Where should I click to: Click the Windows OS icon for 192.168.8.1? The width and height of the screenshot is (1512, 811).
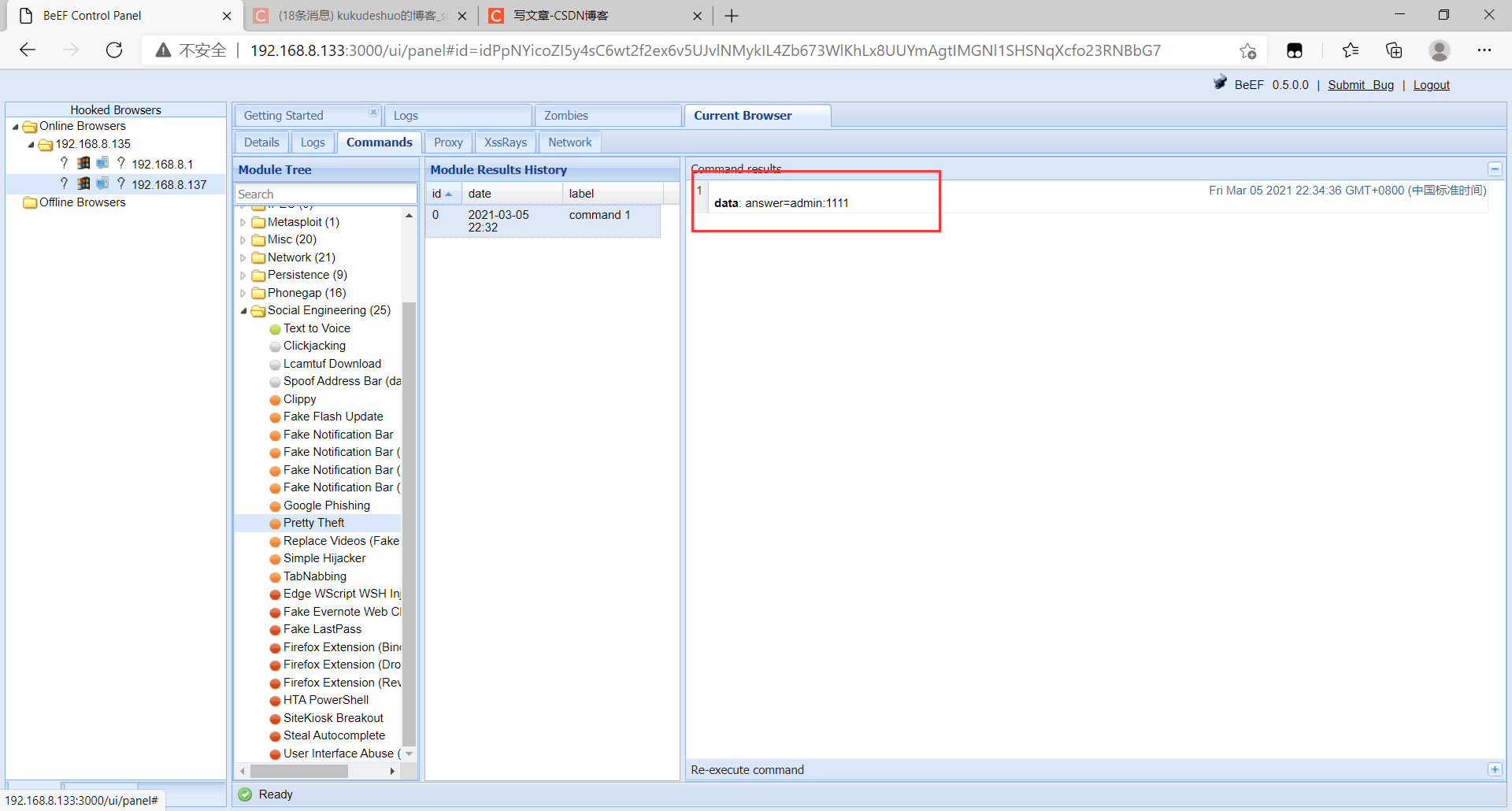click(83, 163)
